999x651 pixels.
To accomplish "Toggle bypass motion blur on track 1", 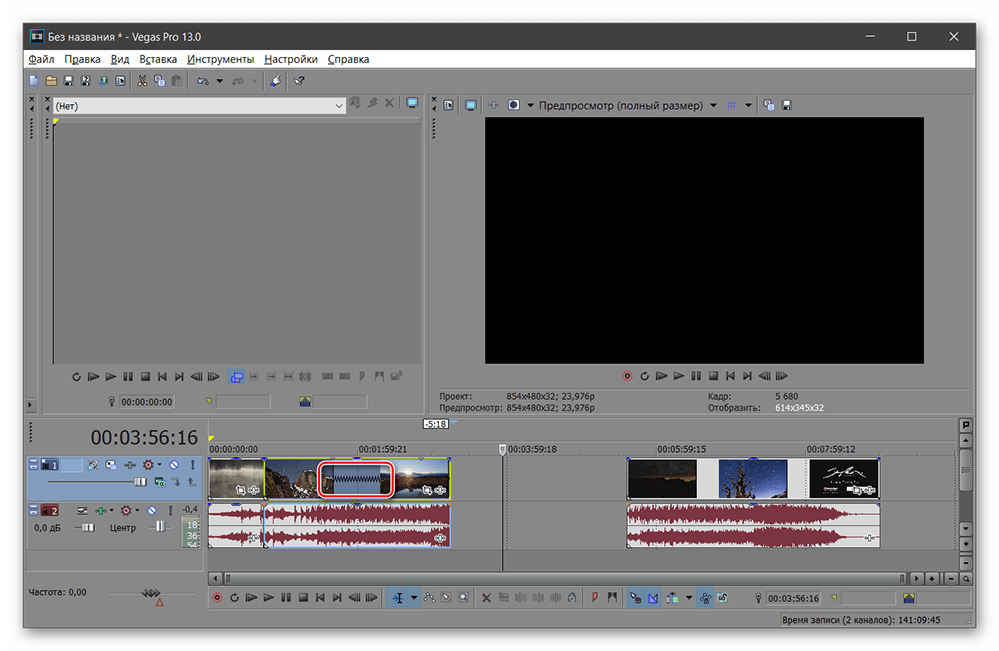I will (x=92, y=465).
